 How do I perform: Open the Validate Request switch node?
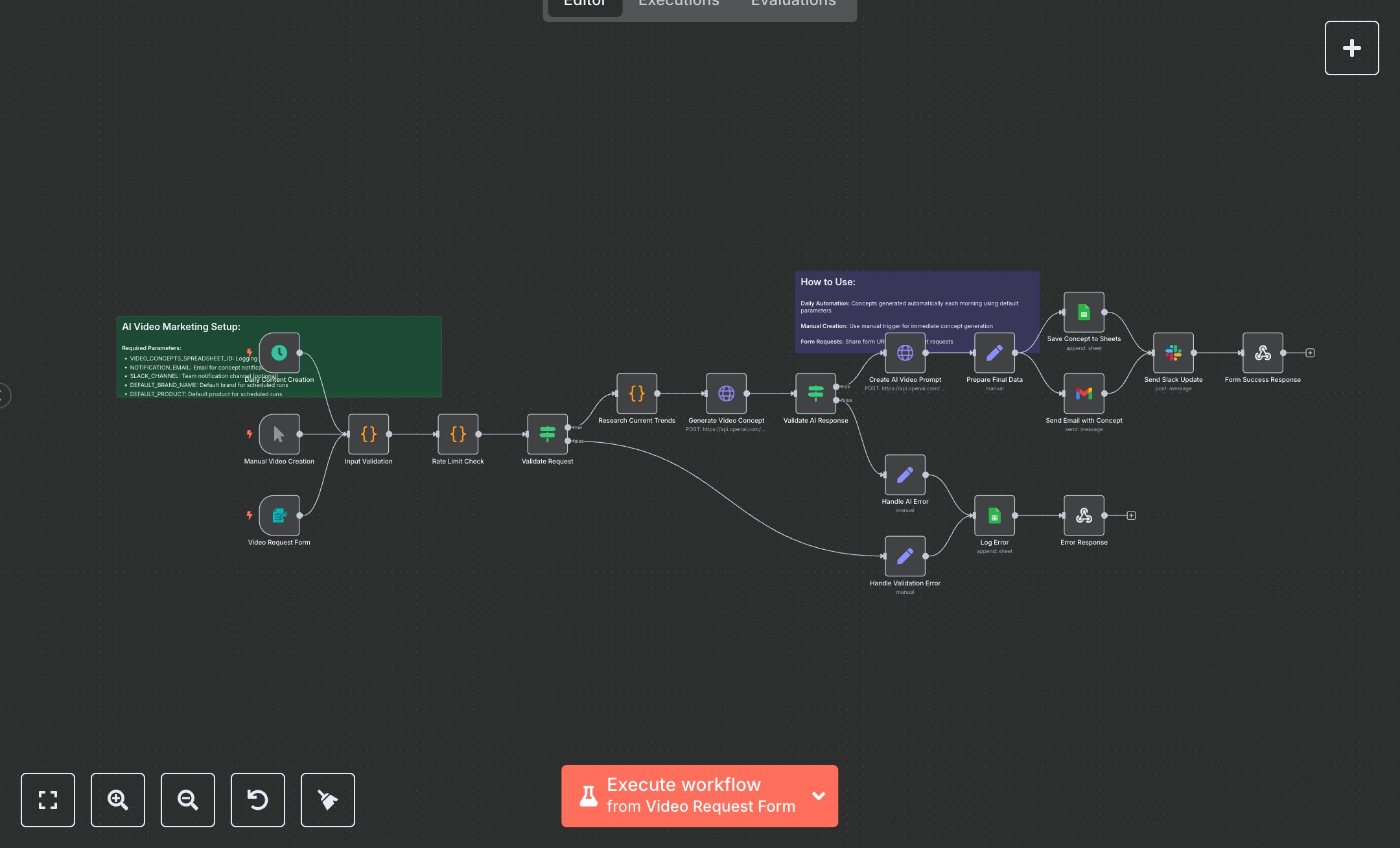tap(547, 434)
